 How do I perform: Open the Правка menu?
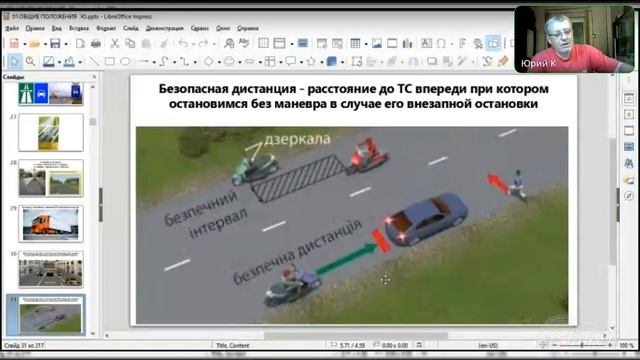click(x=35, y=28)
